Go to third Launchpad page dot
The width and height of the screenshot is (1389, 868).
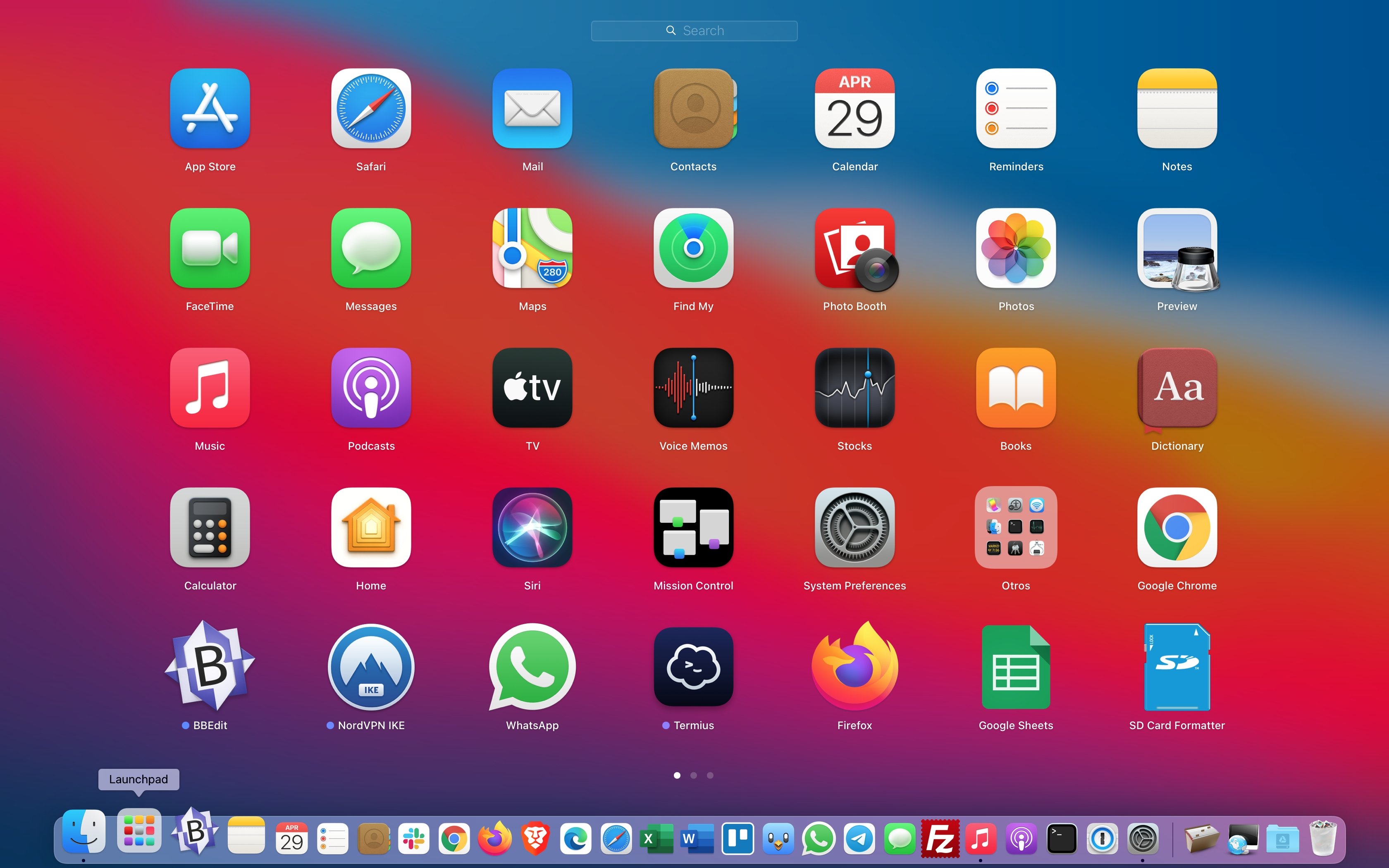point(710,775)
